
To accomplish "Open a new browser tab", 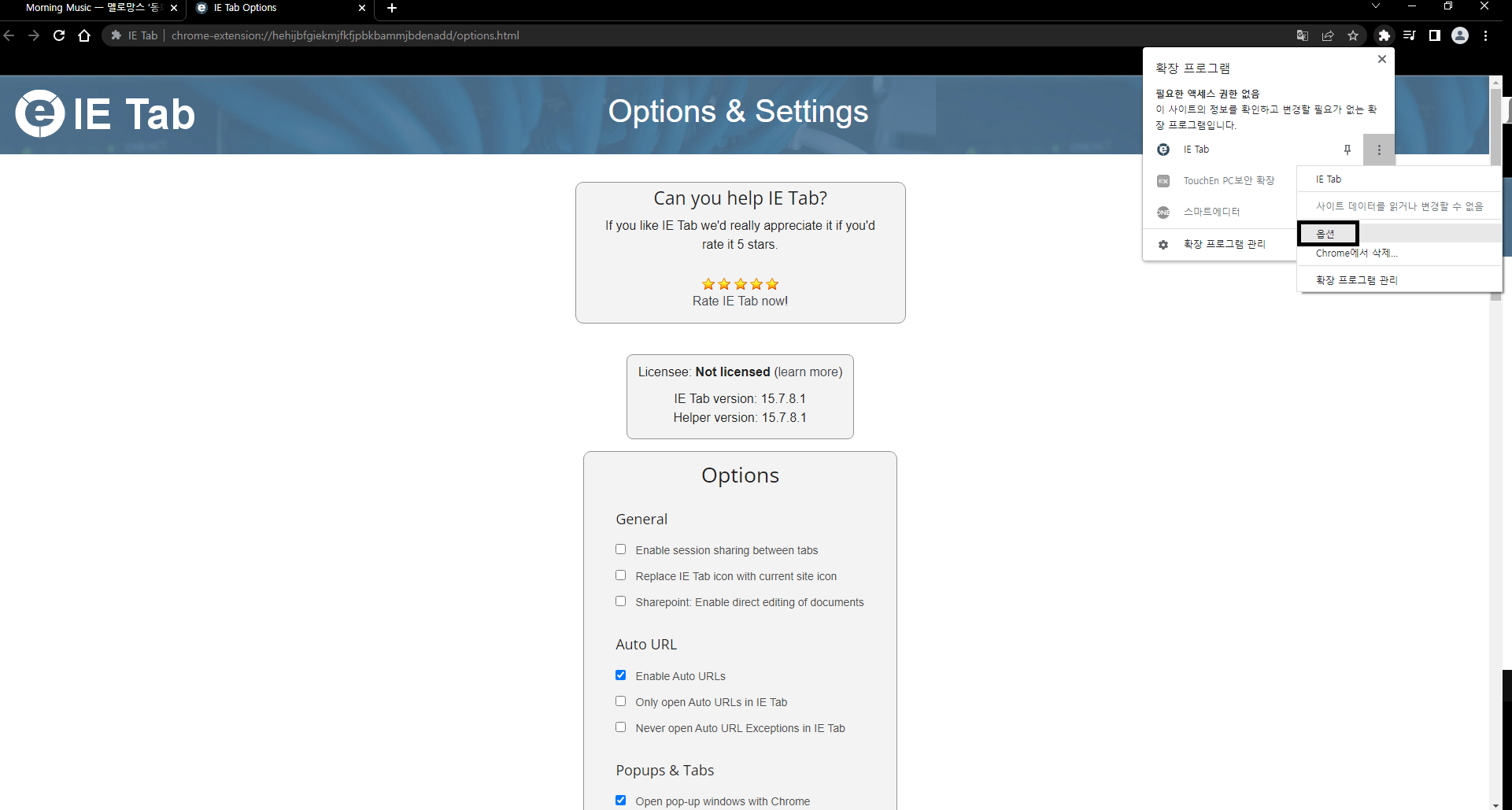I will (392, 8).
